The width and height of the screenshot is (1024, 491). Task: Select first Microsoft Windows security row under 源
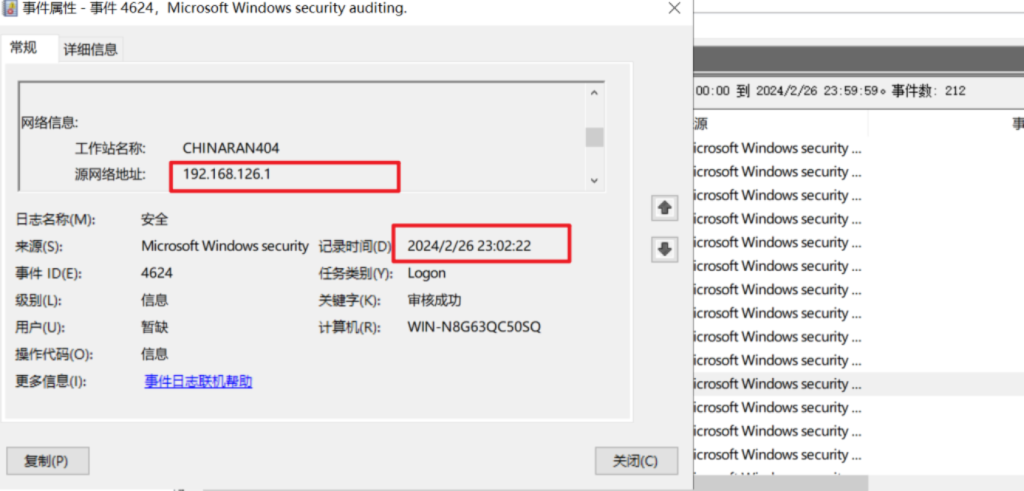pos(776,148)
